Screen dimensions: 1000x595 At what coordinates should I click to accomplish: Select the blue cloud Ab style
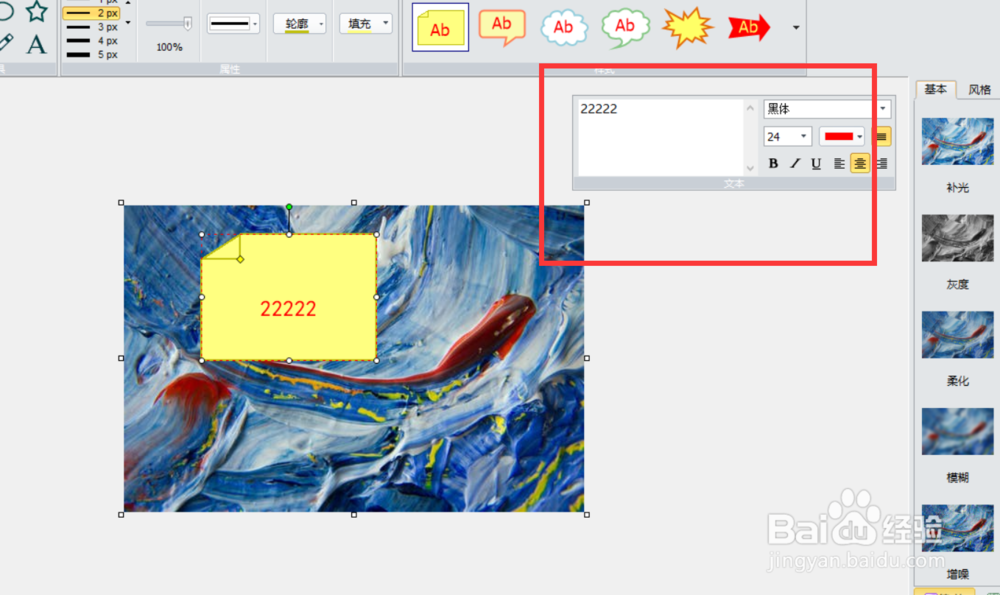click(564, 27)
